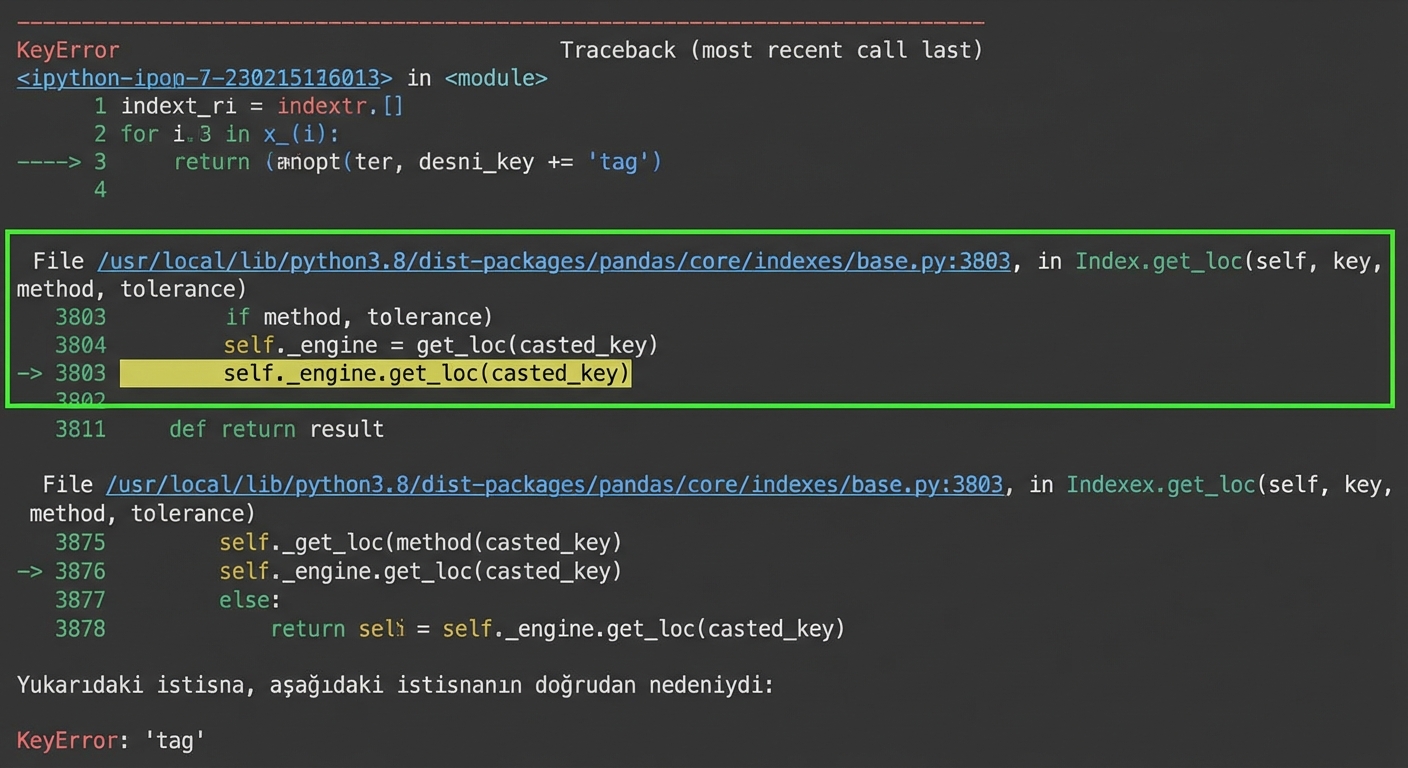Click the KeyError traceback header
Screen dimensions: 1408x768
65,50
